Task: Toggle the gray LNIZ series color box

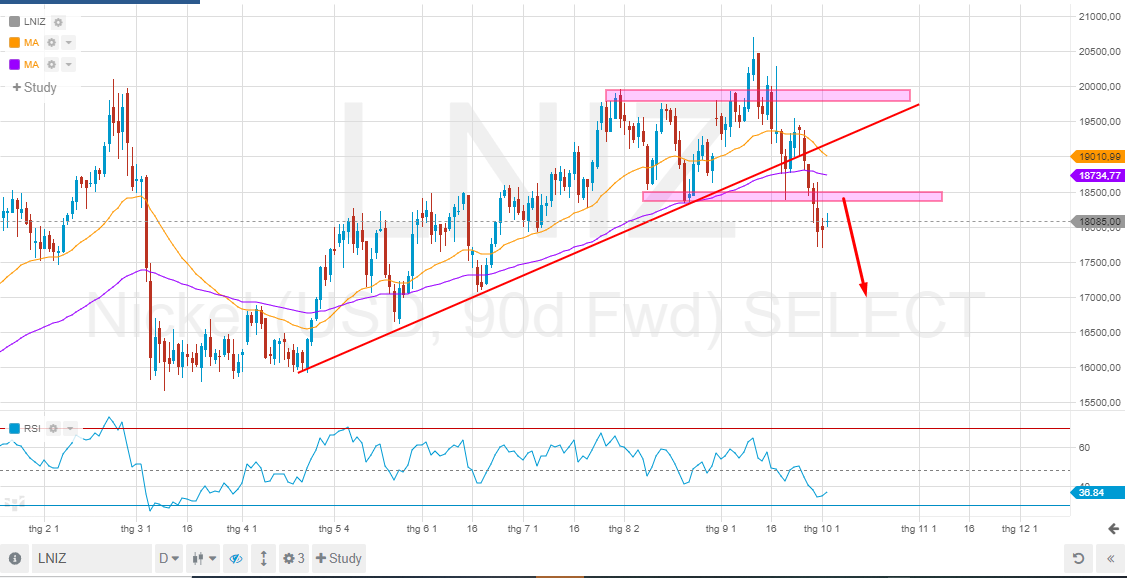Action: pos(14,22)
